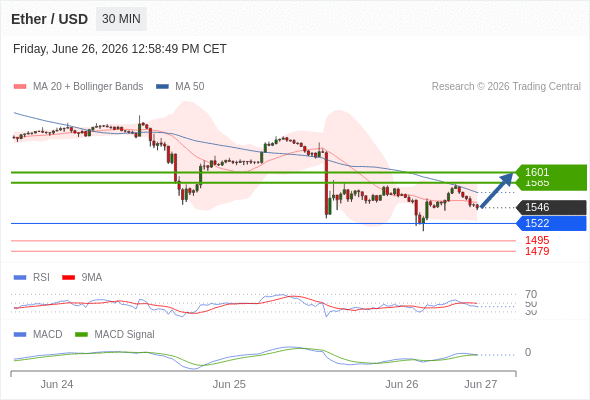Click the black 1546 current price tag
590x400 pixels.
click(x=551, y=207)
